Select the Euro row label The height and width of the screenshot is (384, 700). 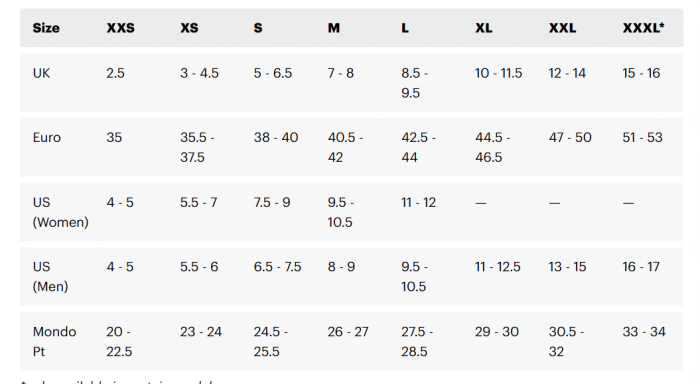coord(46,138)
